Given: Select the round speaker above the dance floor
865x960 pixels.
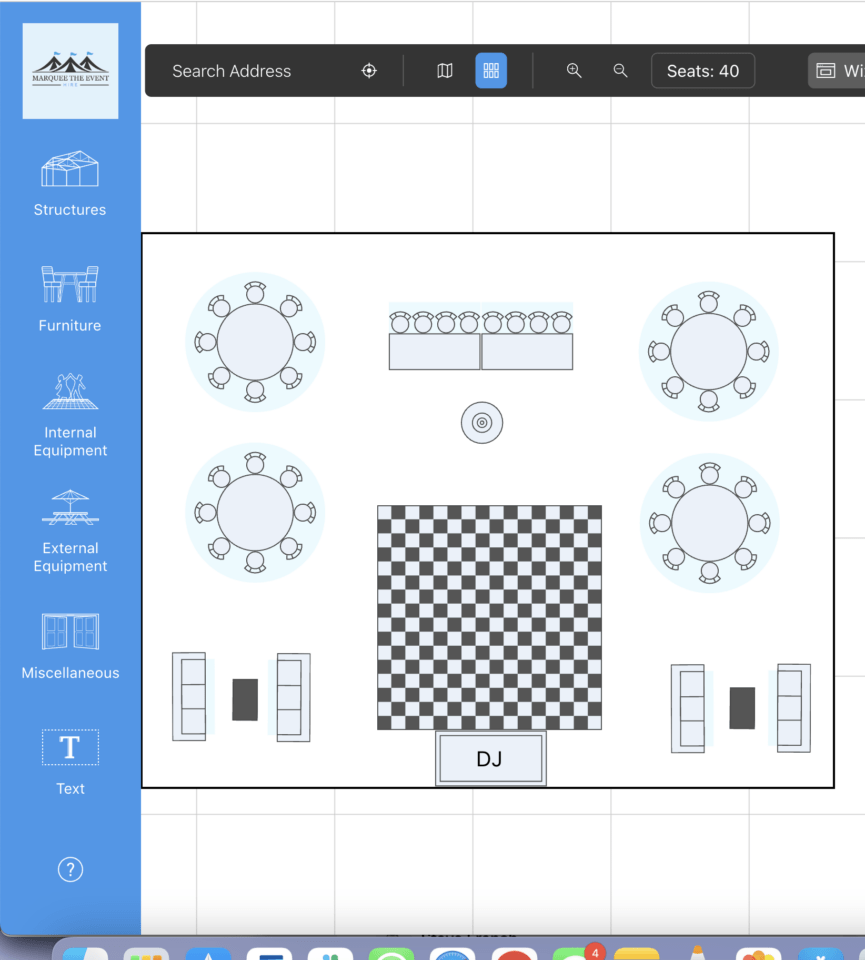Looking at the screenshot, I should click(481, 423).
